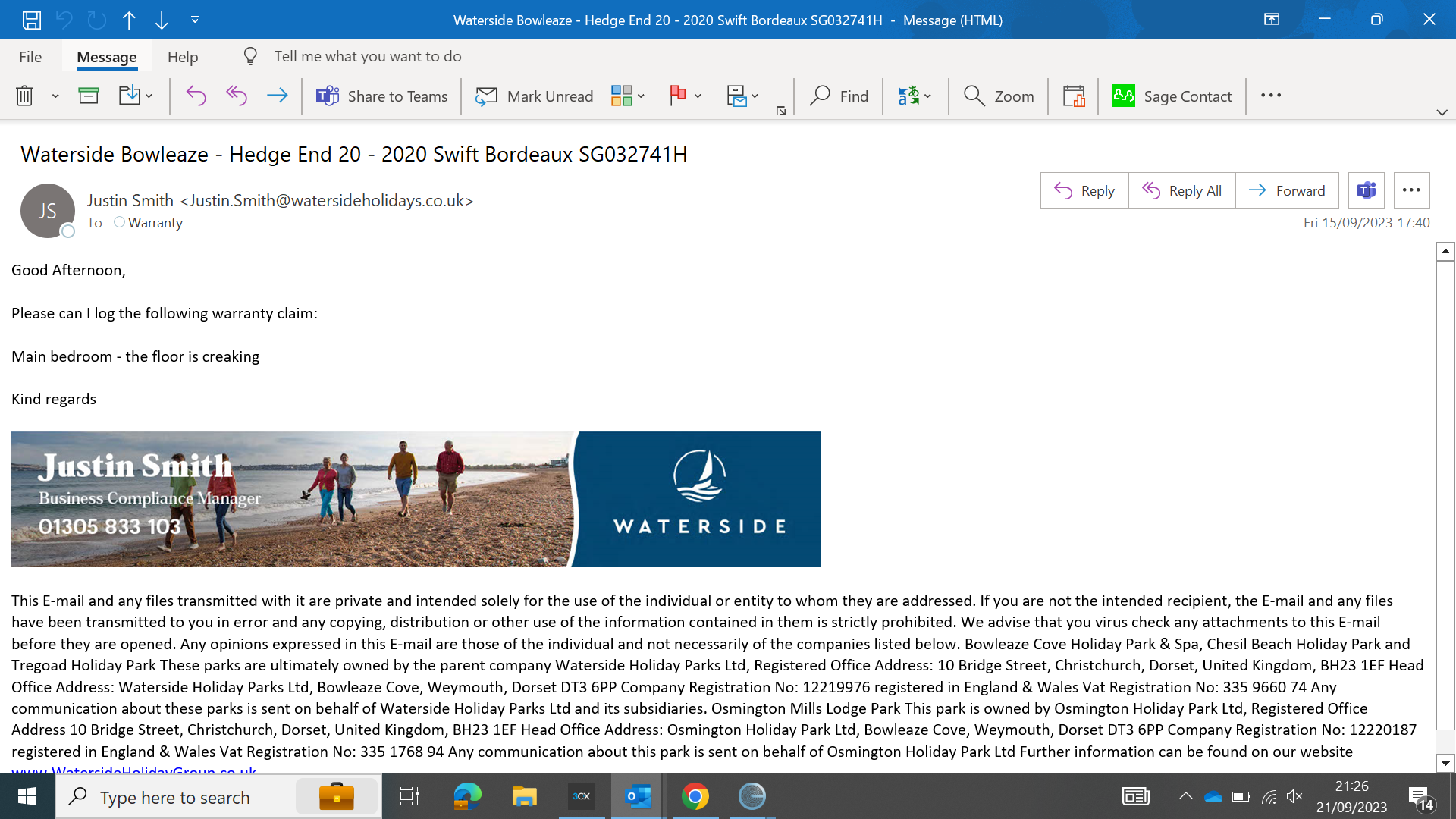The width and height of the screenshot is (1456, 819).
Task: Open the Sage Contact add-in
Action: click(1172, 96)
